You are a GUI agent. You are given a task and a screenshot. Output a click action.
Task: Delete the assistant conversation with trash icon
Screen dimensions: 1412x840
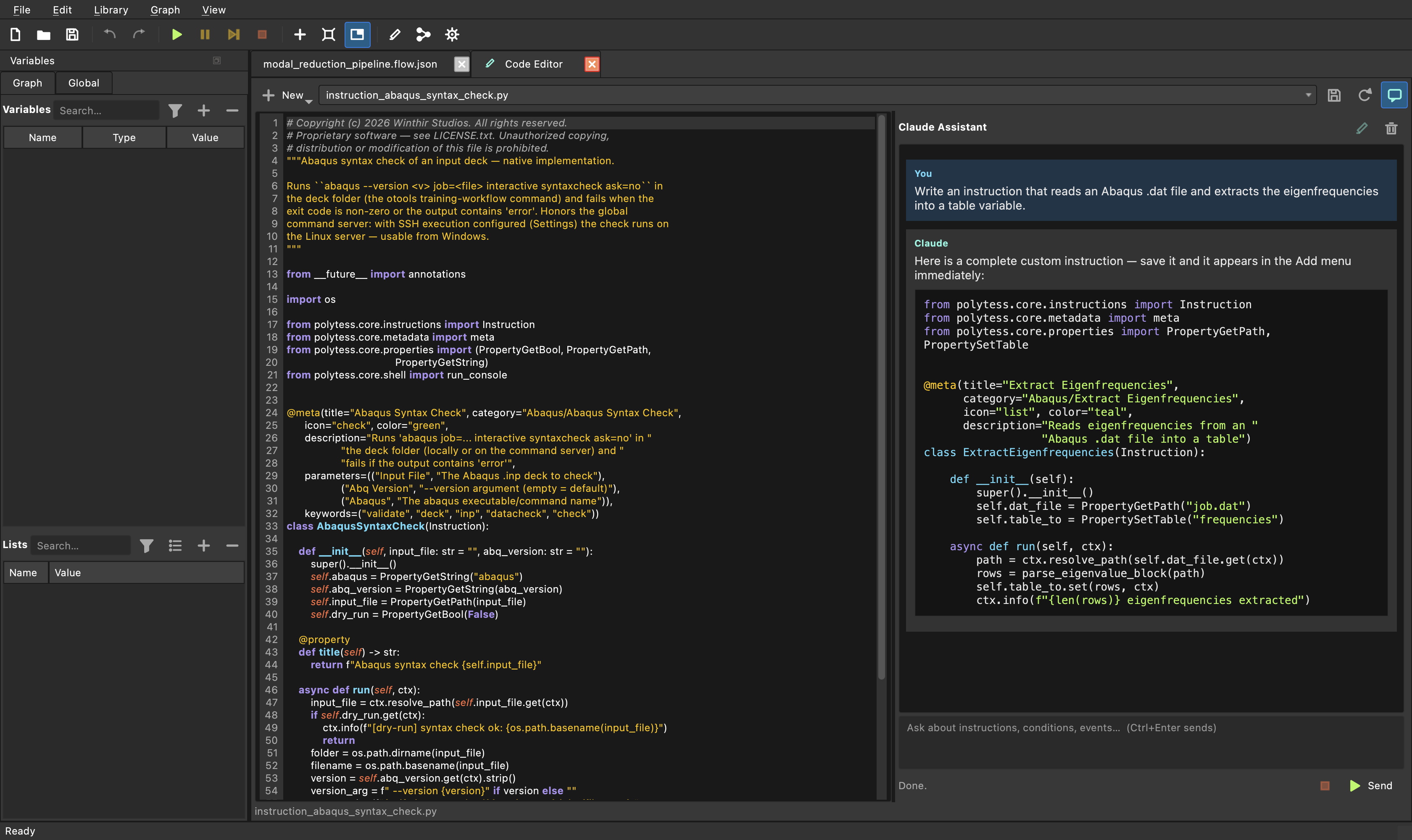(1391, 129)
